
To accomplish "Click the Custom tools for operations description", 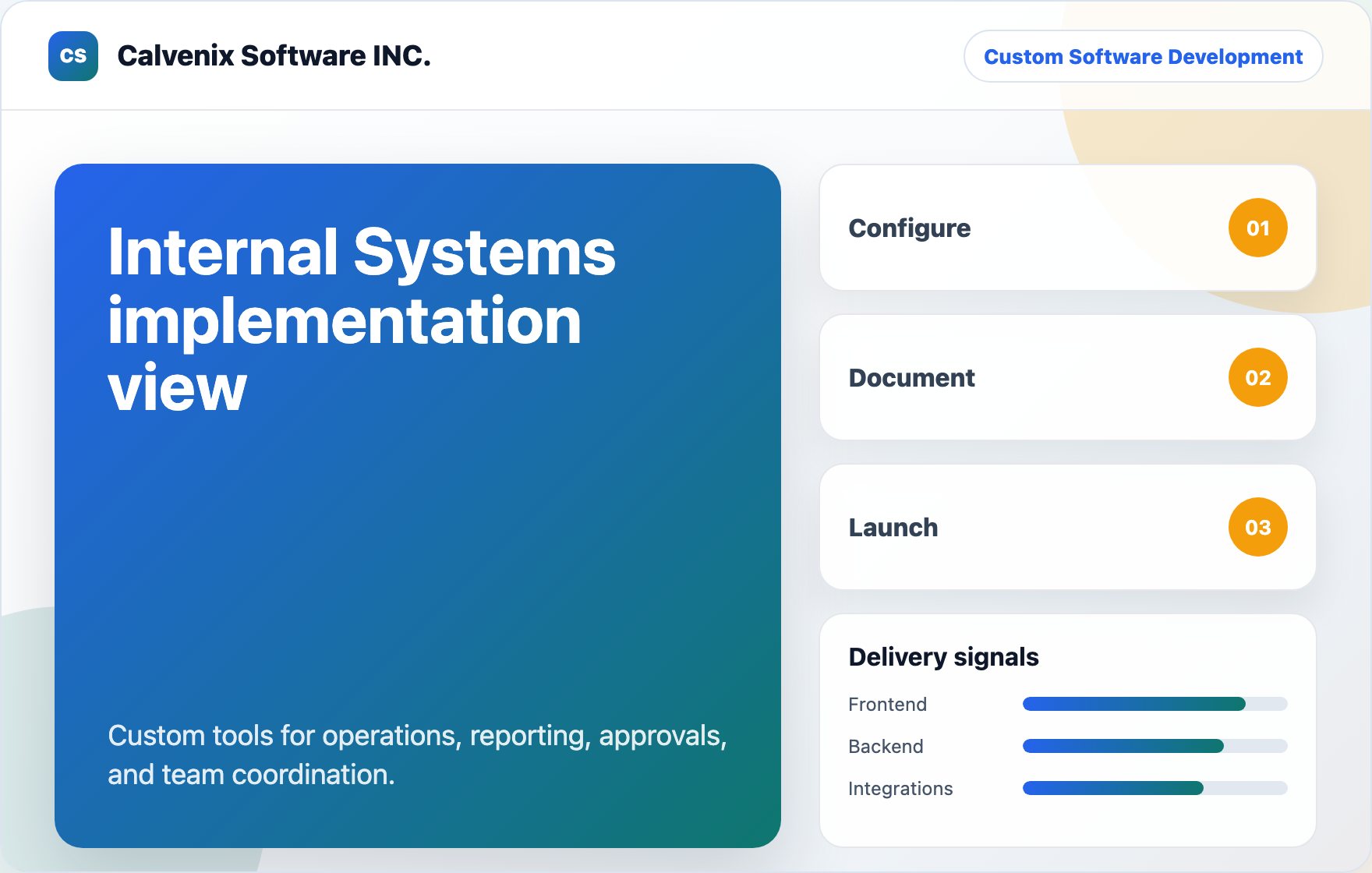I will point(417,755).
